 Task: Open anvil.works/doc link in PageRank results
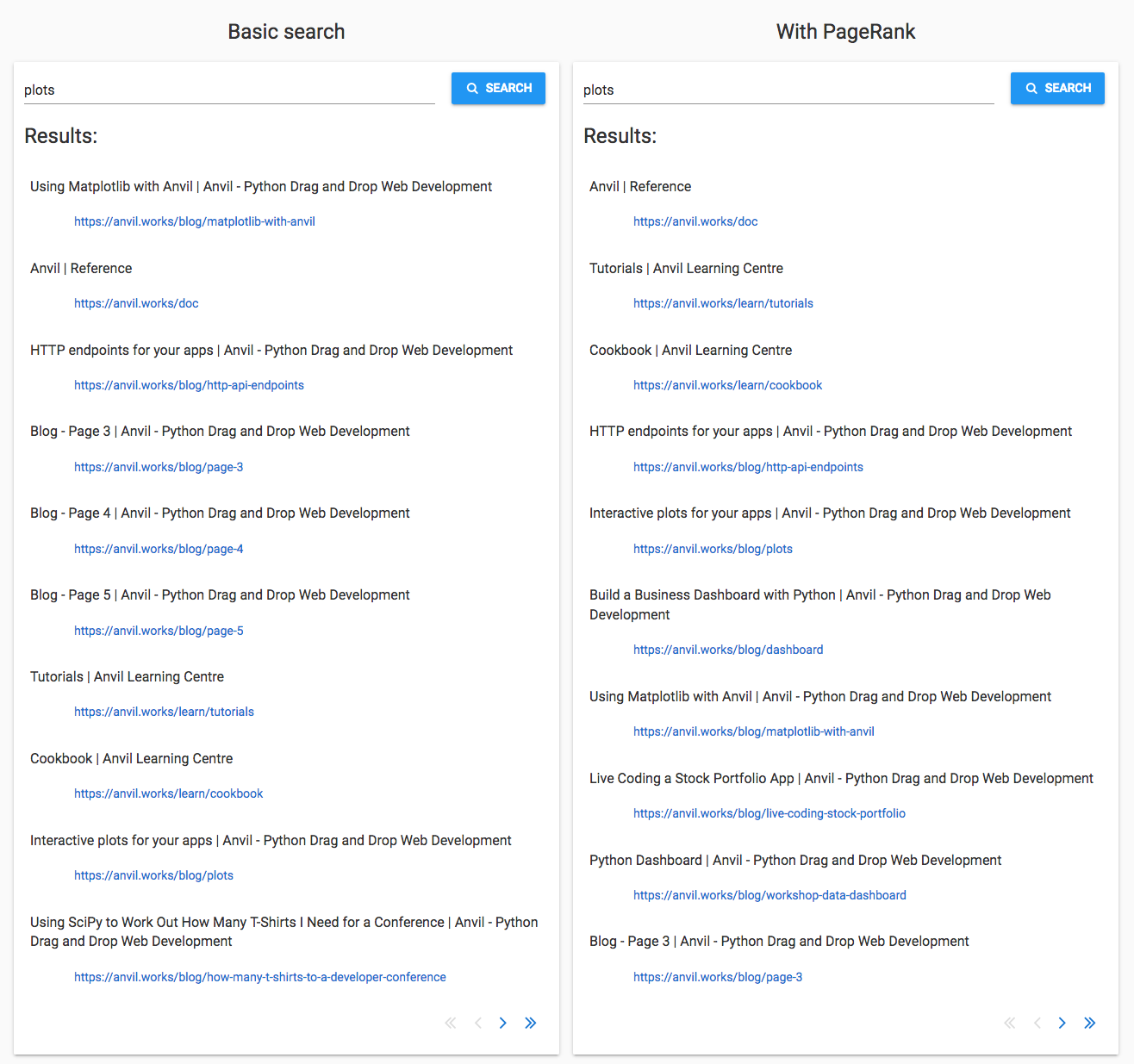click(695, 221)
